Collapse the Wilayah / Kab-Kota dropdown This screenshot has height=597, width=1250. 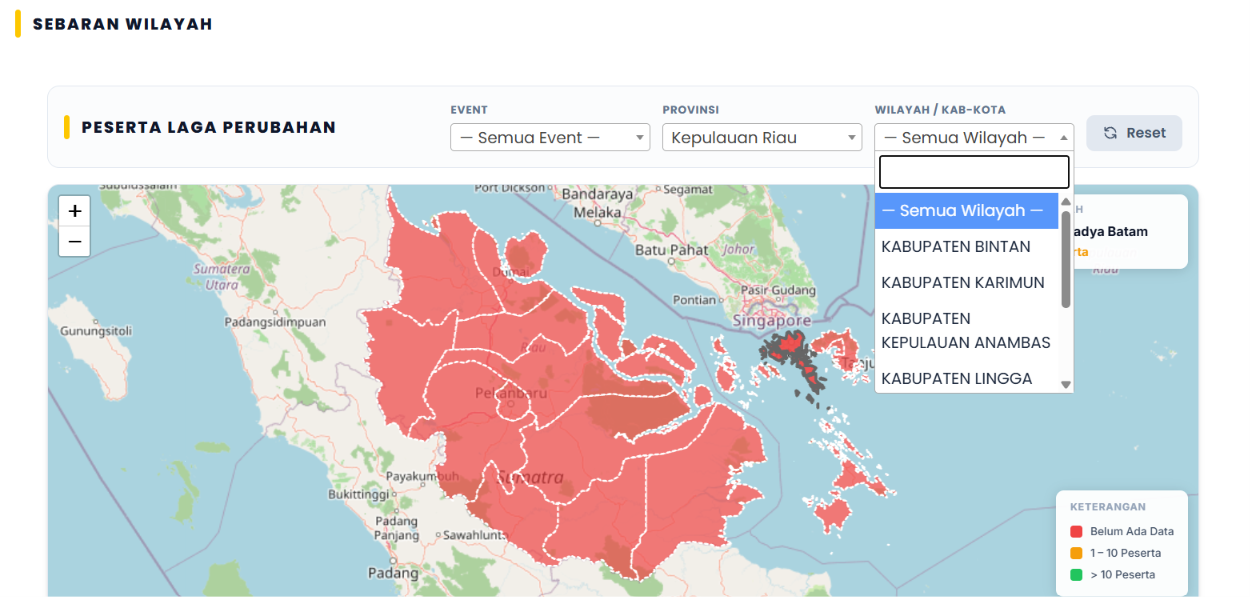click(974, 137)
